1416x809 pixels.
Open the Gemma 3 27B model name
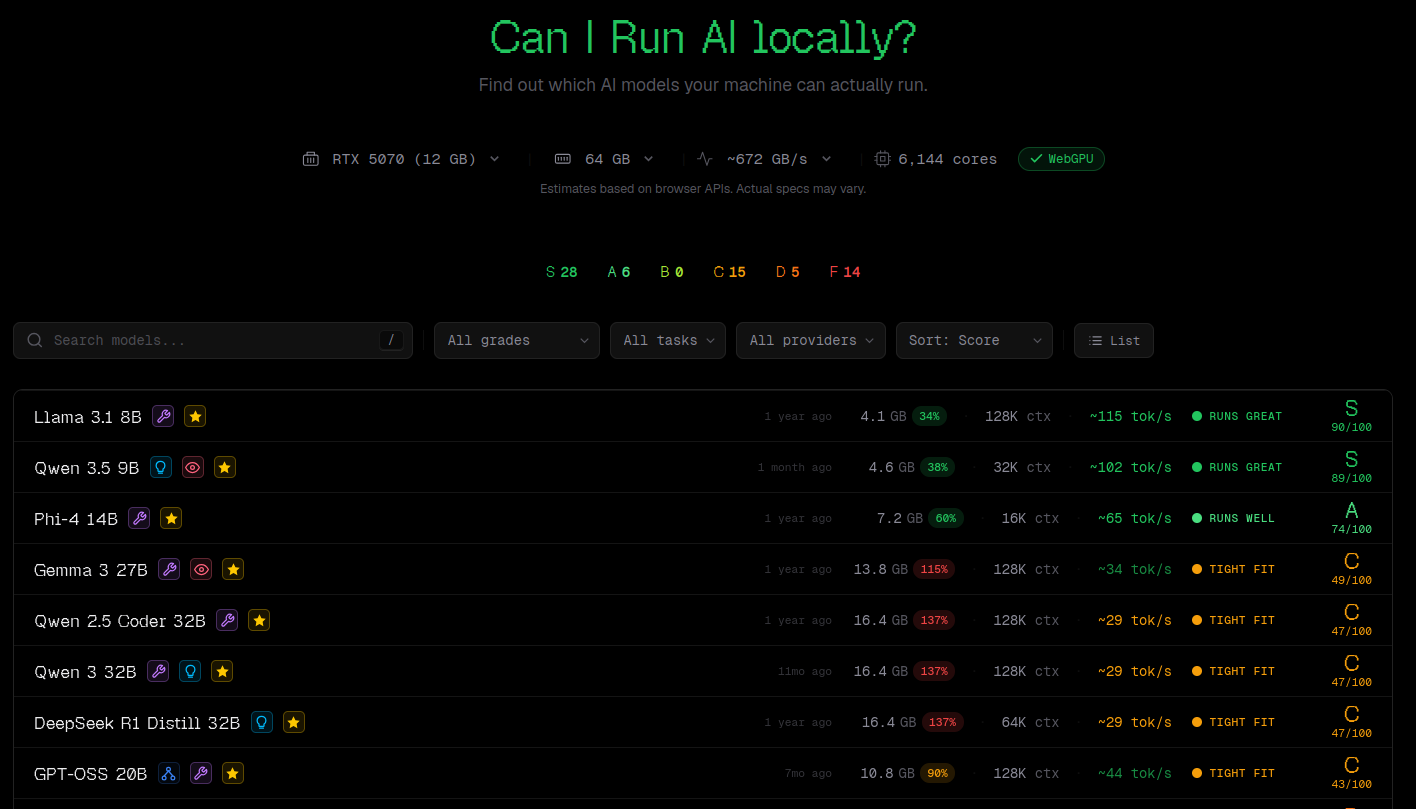coord(91,570)
